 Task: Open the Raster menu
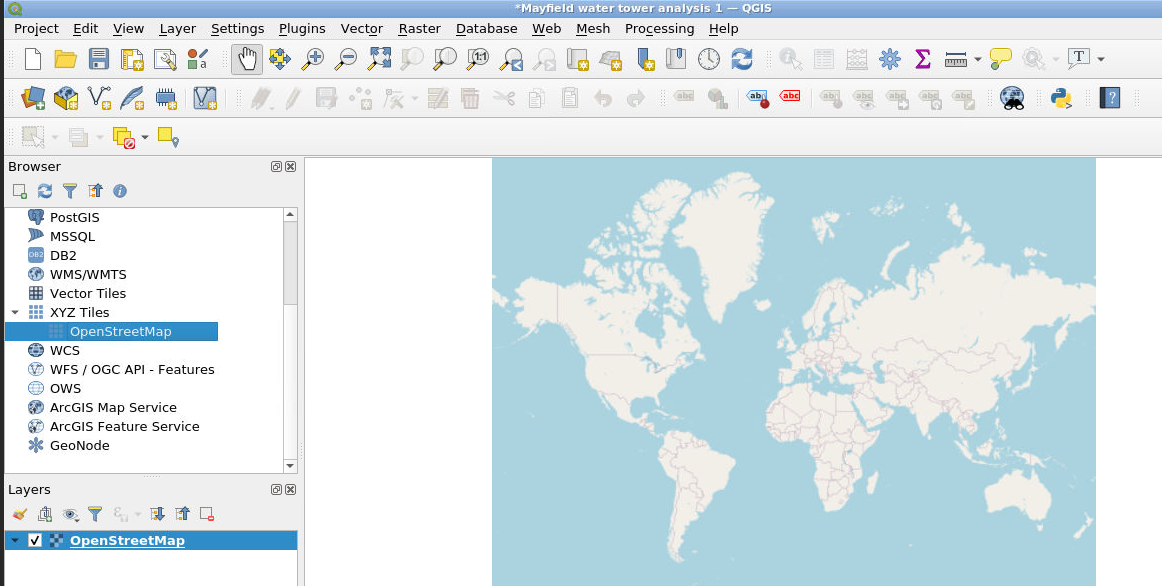(419, 29)
